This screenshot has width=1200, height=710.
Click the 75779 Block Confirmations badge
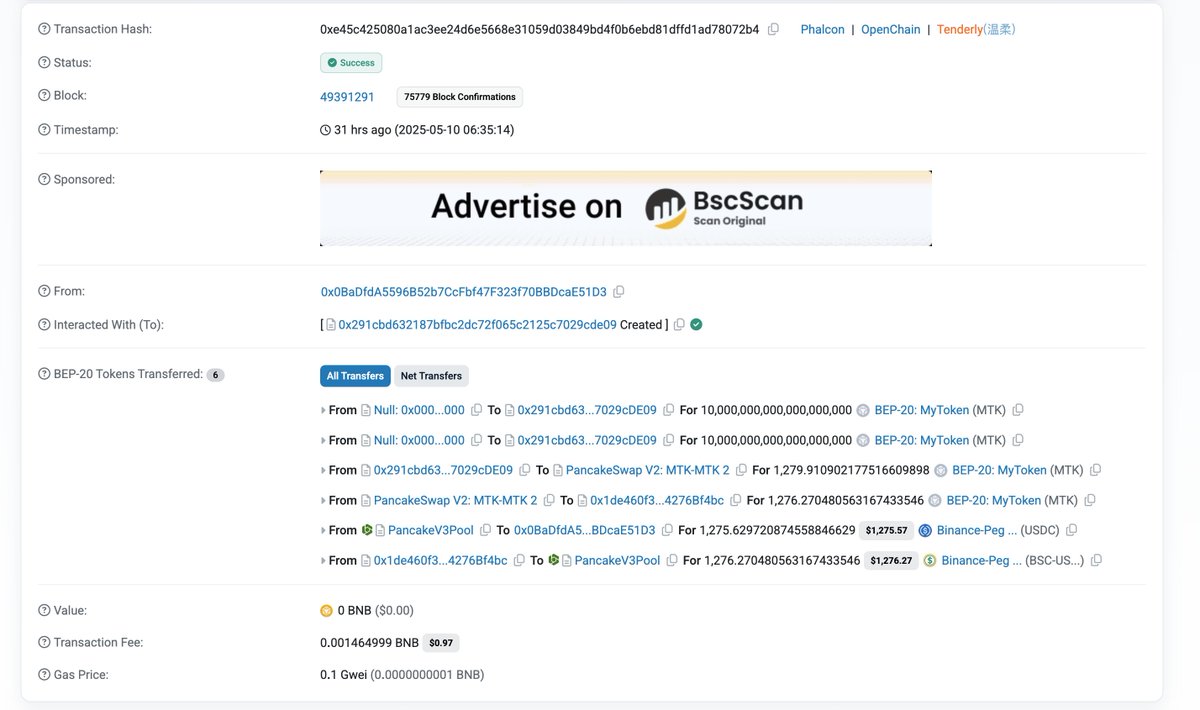tap(460, 97)
